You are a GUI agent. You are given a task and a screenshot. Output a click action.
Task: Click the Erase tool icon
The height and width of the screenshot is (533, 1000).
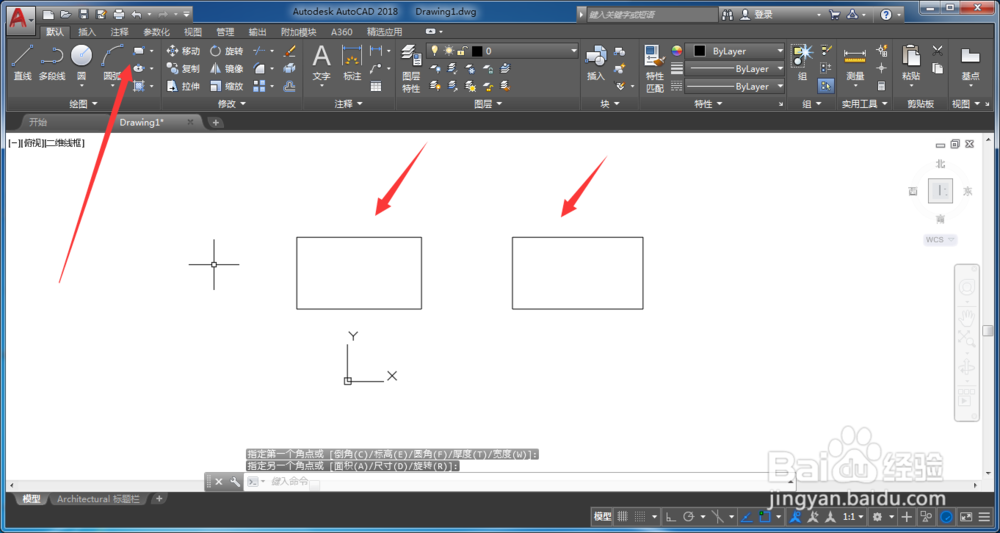[290, 51]
